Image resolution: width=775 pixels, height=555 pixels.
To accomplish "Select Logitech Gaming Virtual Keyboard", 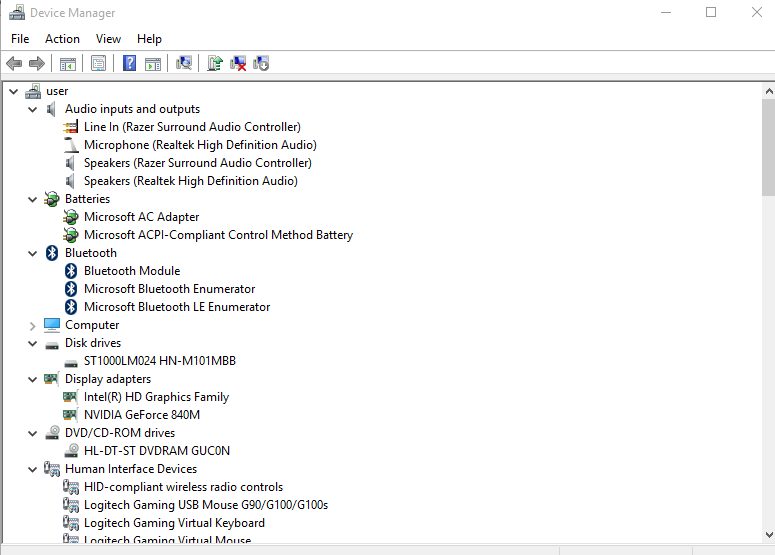I will tap(174, 523).
